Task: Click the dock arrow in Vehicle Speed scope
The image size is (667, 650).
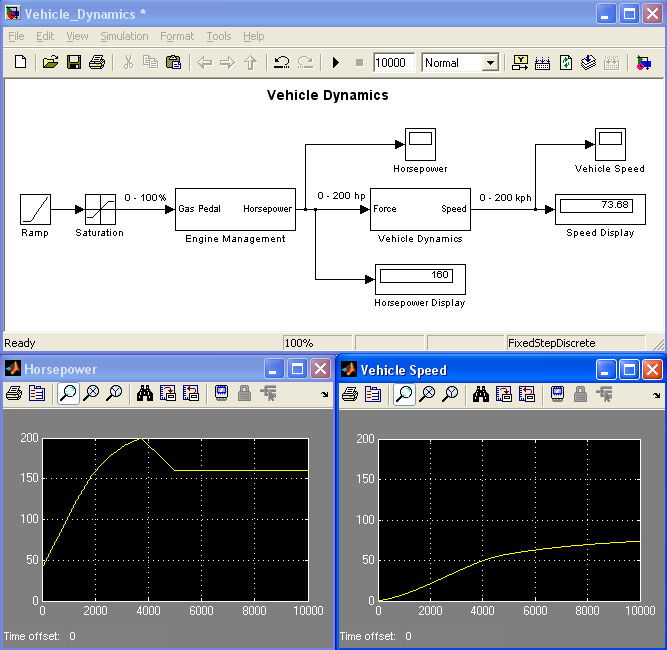Action: tap(657, 396)
